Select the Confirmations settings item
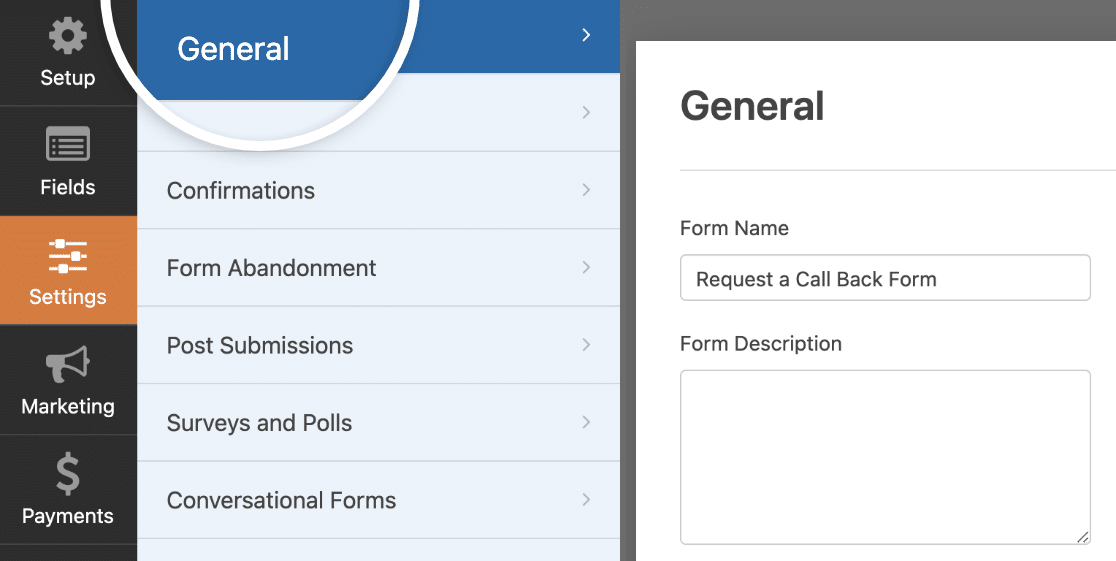 (378, 190)
